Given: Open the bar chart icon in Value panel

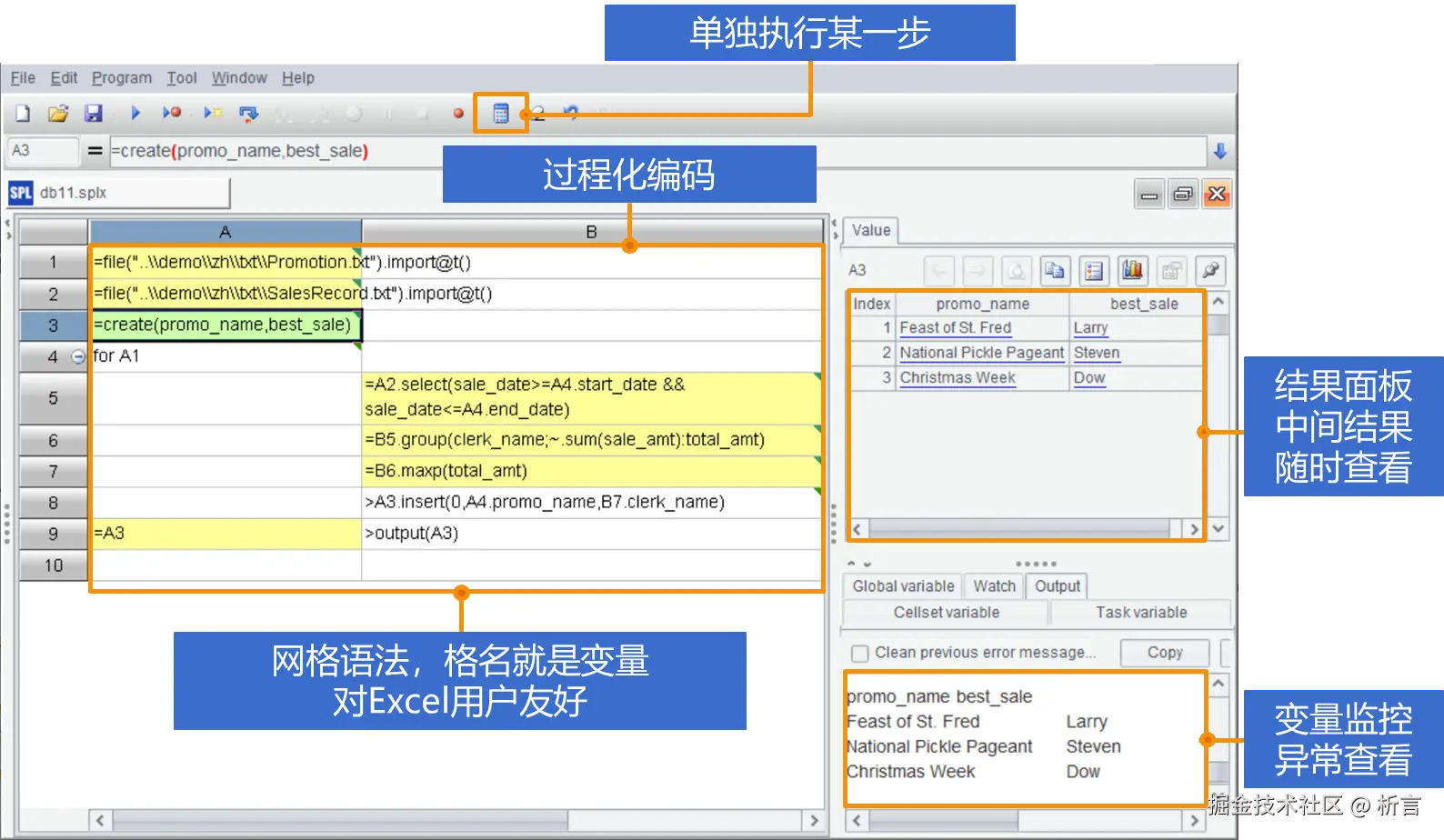Looking at the screenshot, I should [x=1133, y=270].
